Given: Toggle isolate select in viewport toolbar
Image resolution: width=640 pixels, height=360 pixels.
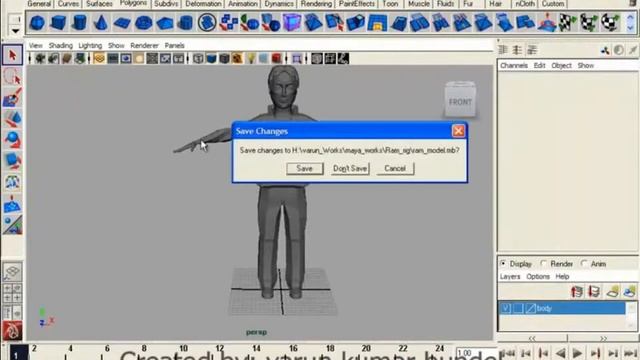Looking at the screenshot, I should pyautogui.click(x=297, y=59).
